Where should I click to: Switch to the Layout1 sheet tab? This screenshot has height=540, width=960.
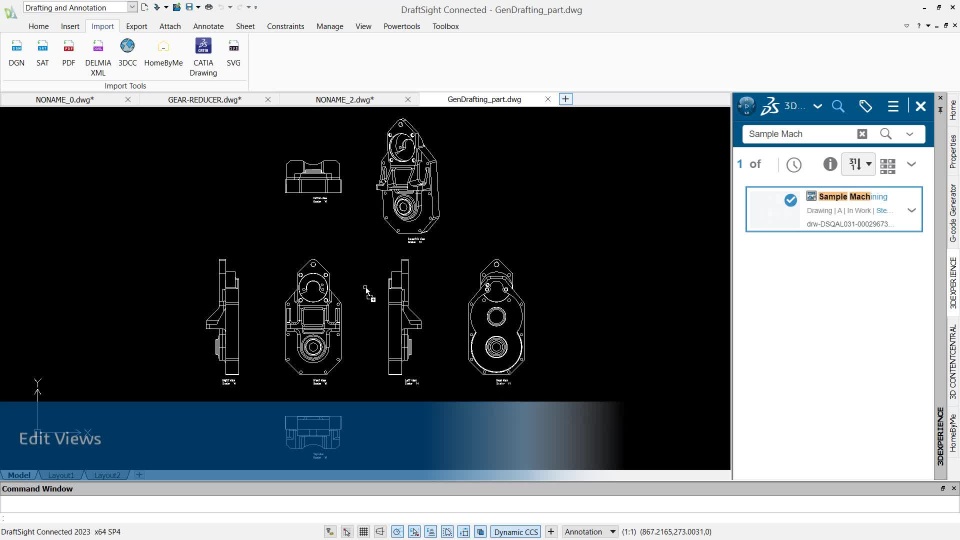tap(61, 475)
